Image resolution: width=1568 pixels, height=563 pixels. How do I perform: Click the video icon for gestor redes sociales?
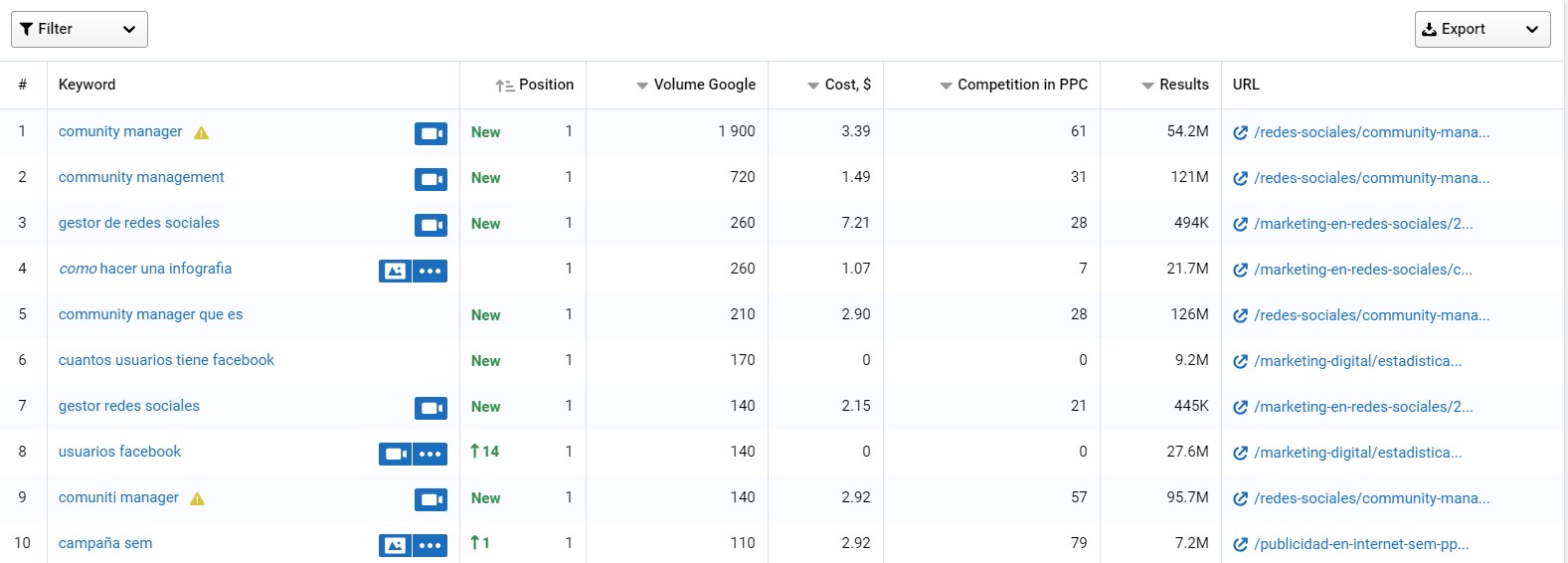pyautogui.click(x=431, y=408)
